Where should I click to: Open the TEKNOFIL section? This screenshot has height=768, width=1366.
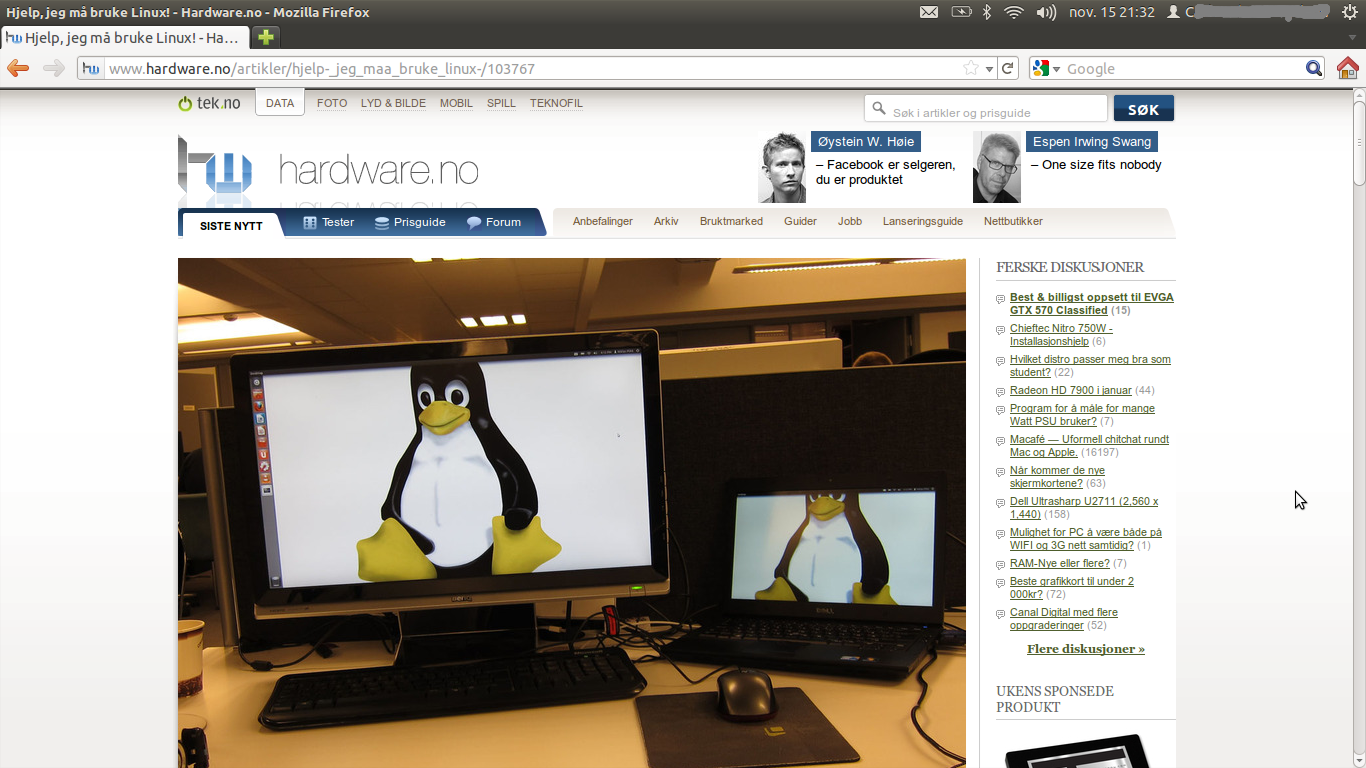point(556,103)
